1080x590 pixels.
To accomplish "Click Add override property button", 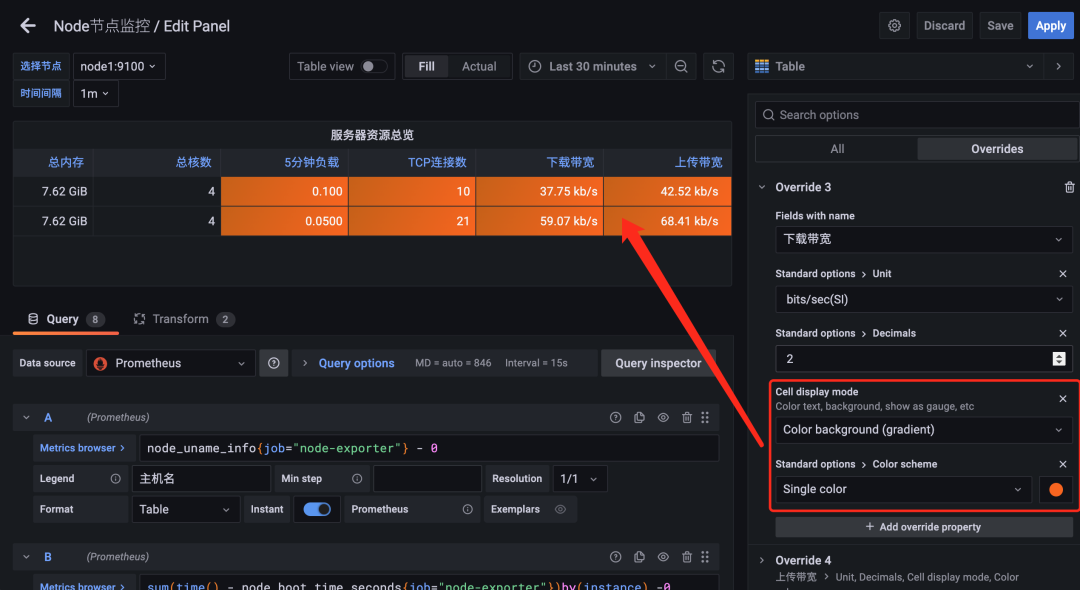I will coord(923,527).
